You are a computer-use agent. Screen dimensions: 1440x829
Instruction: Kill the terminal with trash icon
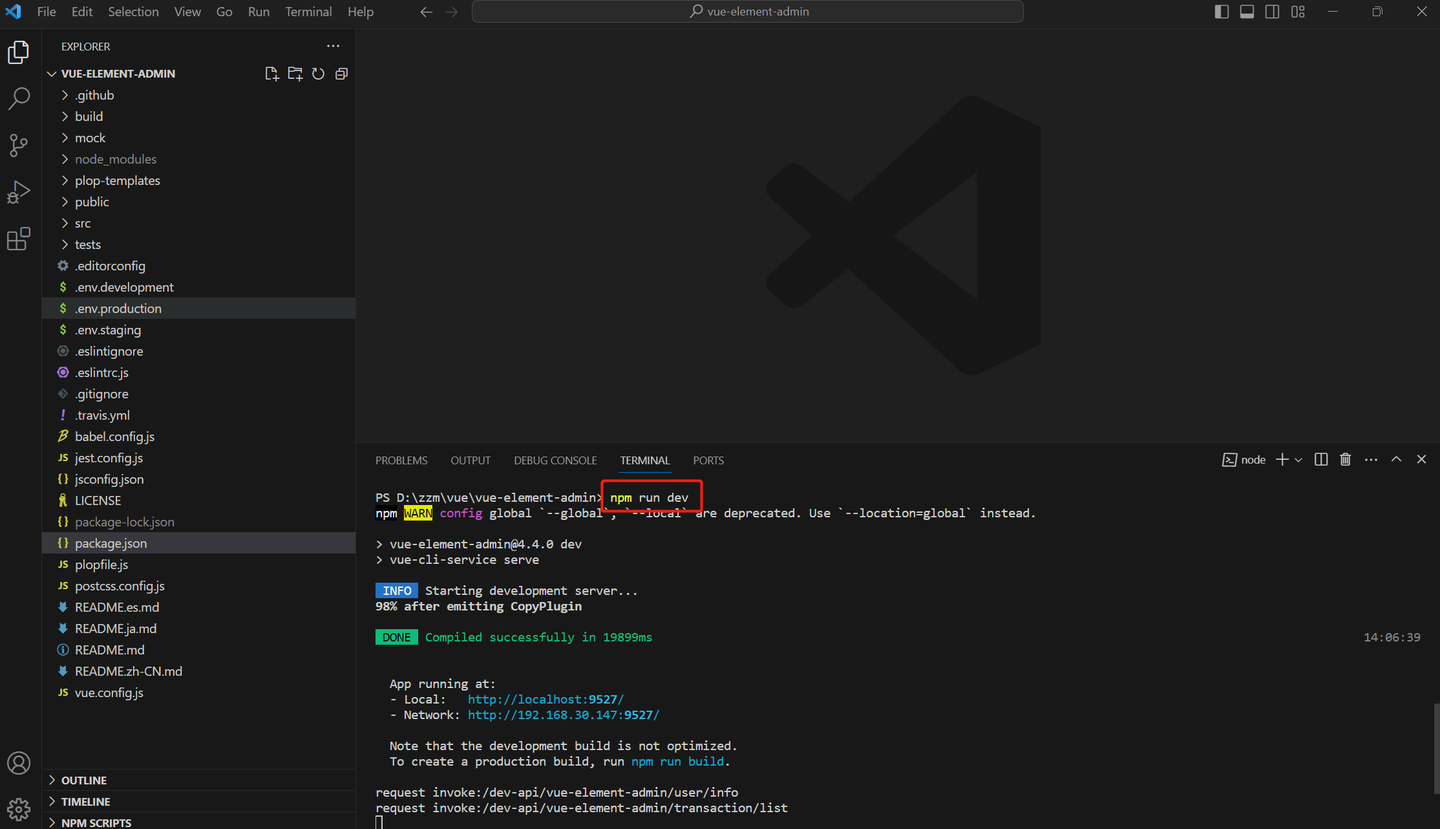click(x=1345, y=460)
